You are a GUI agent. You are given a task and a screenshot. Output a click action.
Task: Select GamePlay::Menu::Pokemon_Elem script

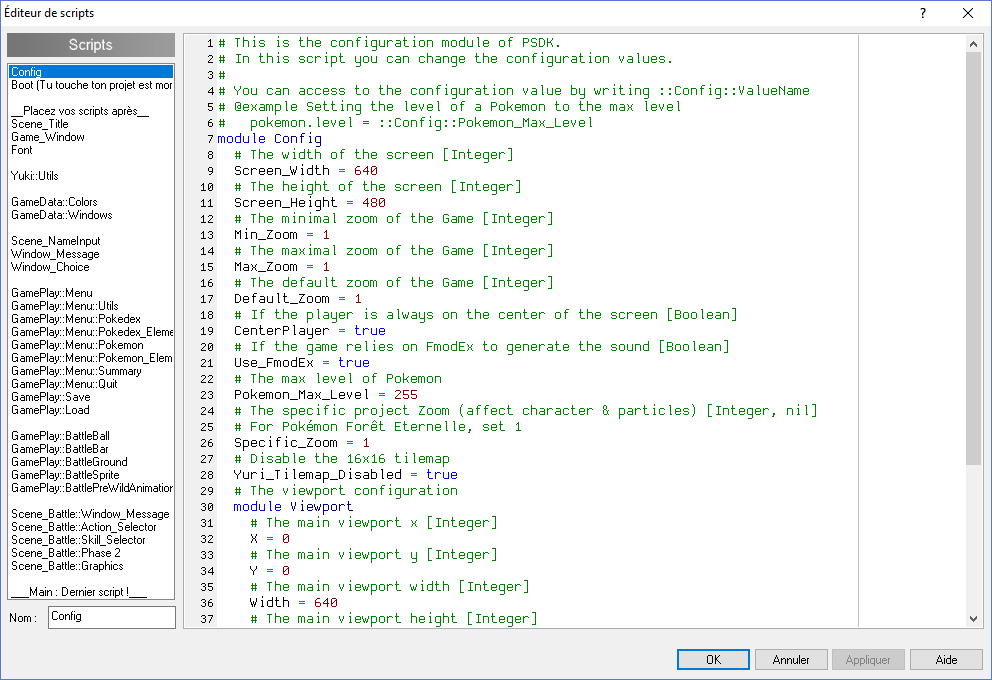click(x=91, y=357)
